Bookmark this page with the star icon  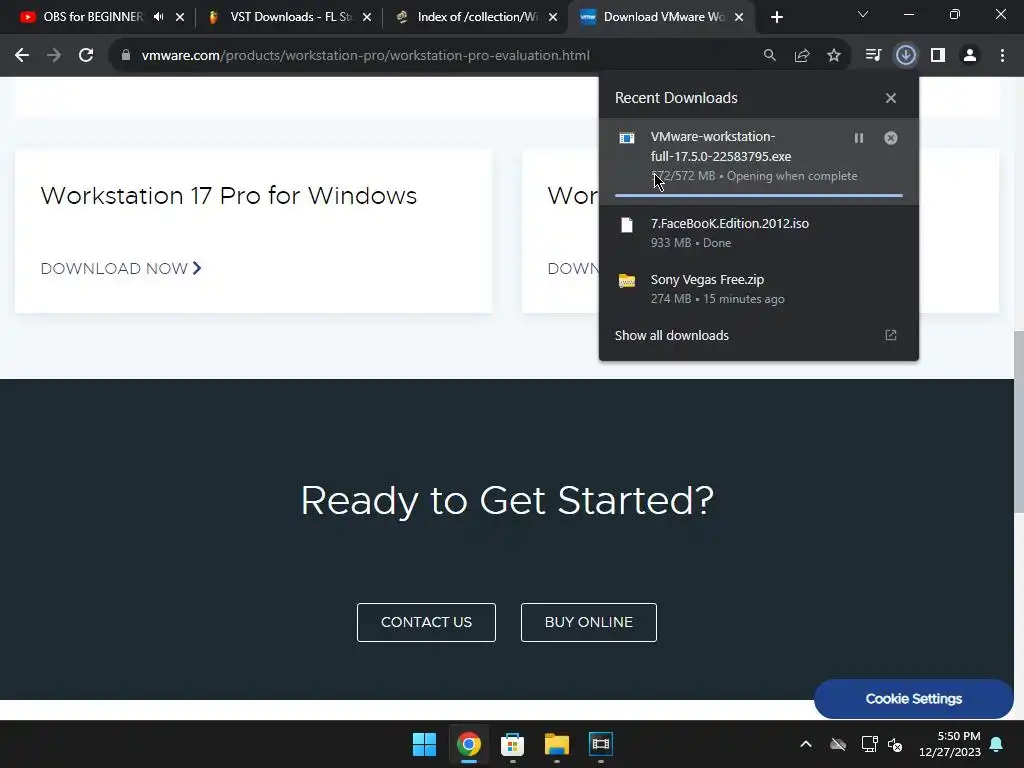[x=834, y=56]
